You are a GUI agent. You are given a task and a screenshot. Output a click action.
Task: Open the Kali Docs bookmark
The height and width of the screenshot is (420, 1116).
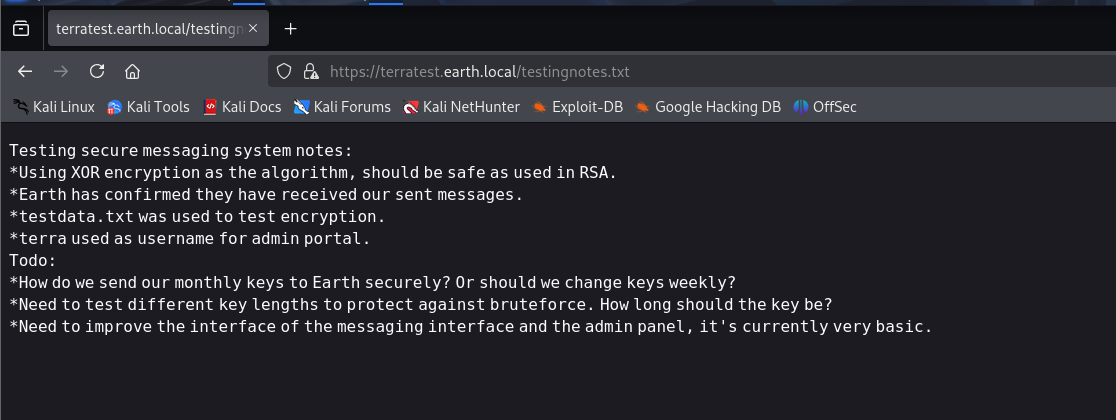pos(241,107)
